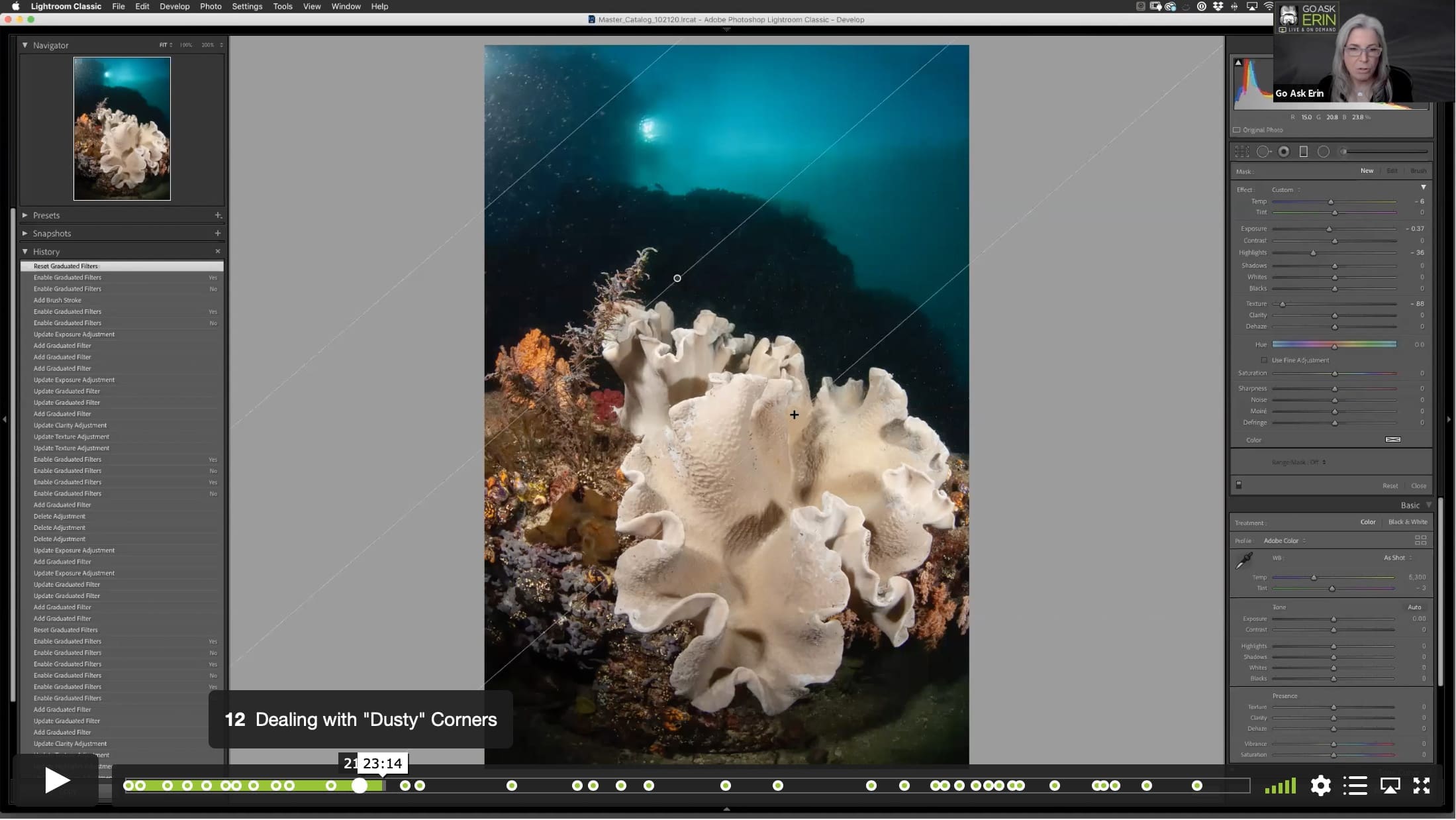This screenshot has height=820, width=1456.
Task: Open the Adobe Color profile dropdown
Action: [x=1285, y=540]
